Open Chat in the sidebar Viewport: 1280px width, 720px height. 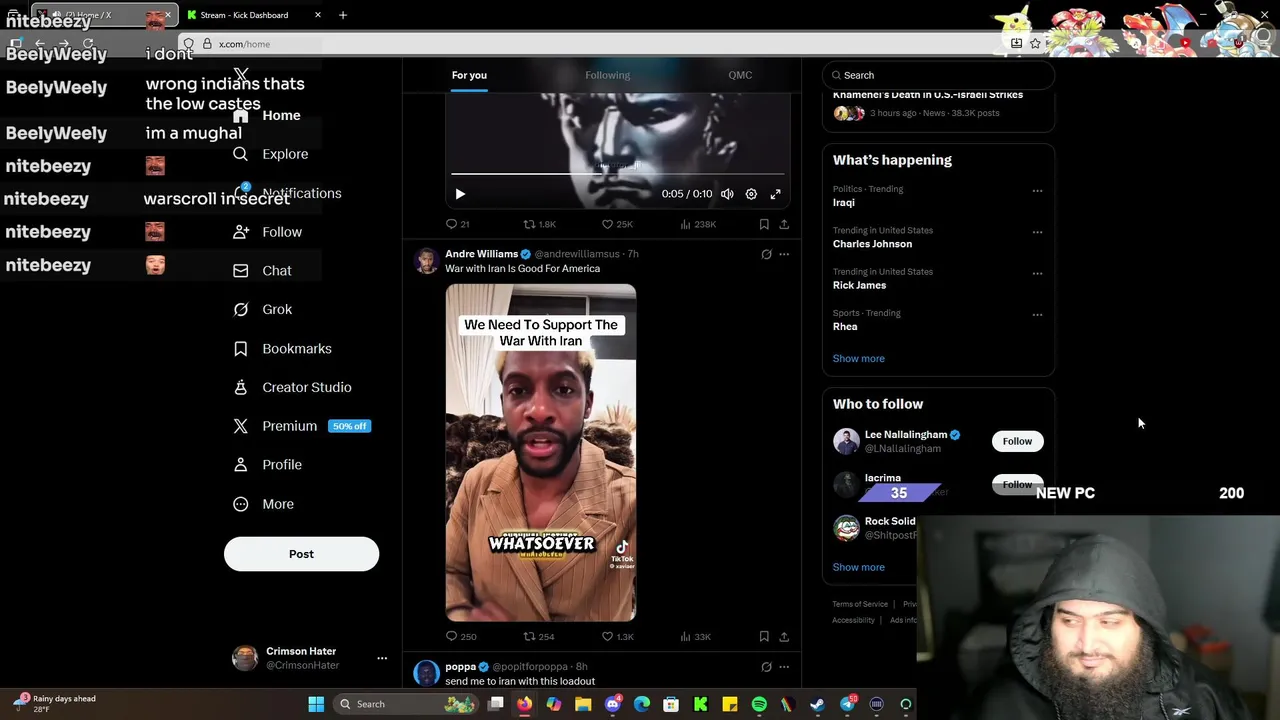point(262,271)
